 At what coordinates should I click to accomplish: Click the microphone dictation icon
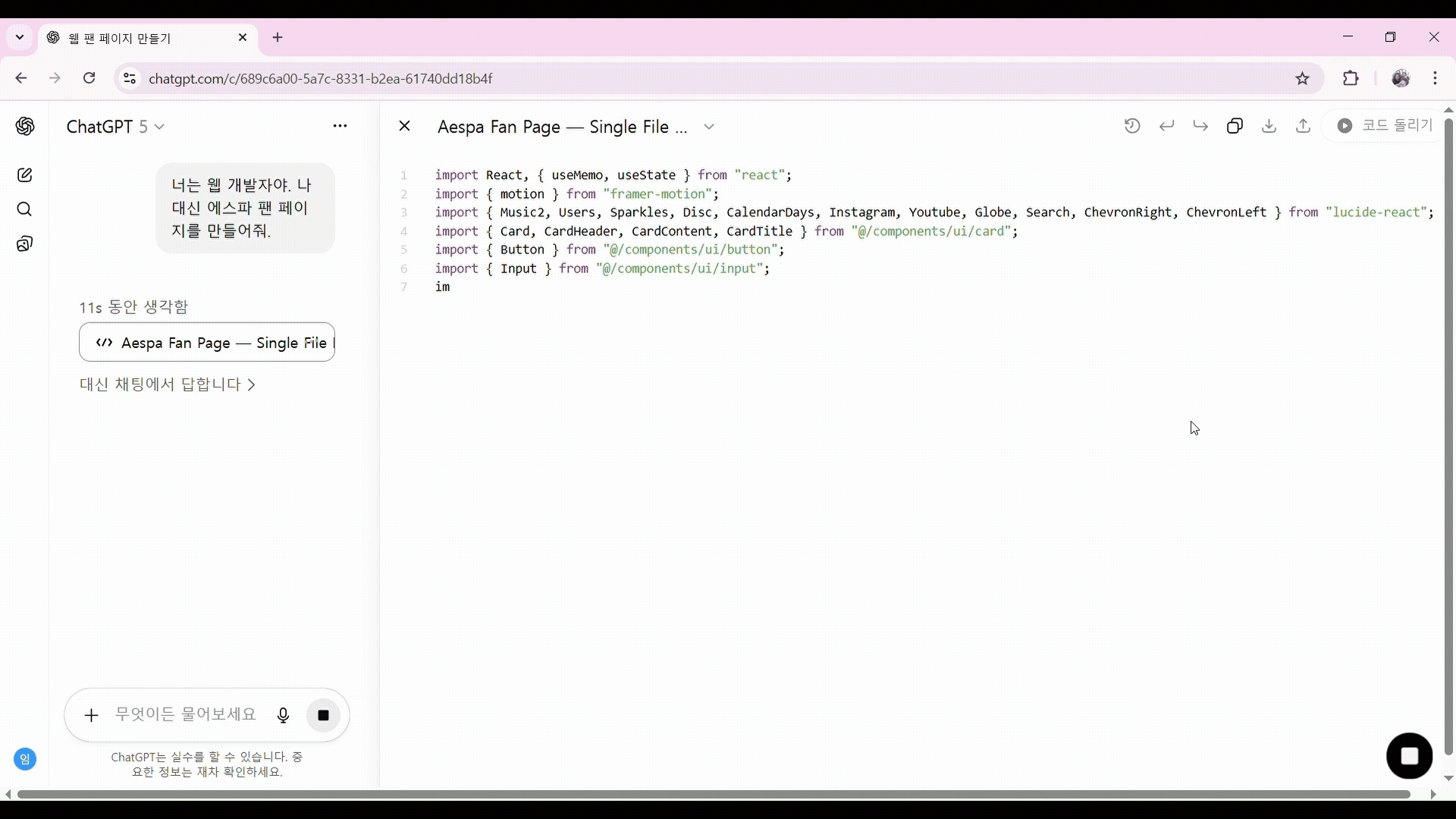click(283, 715)
